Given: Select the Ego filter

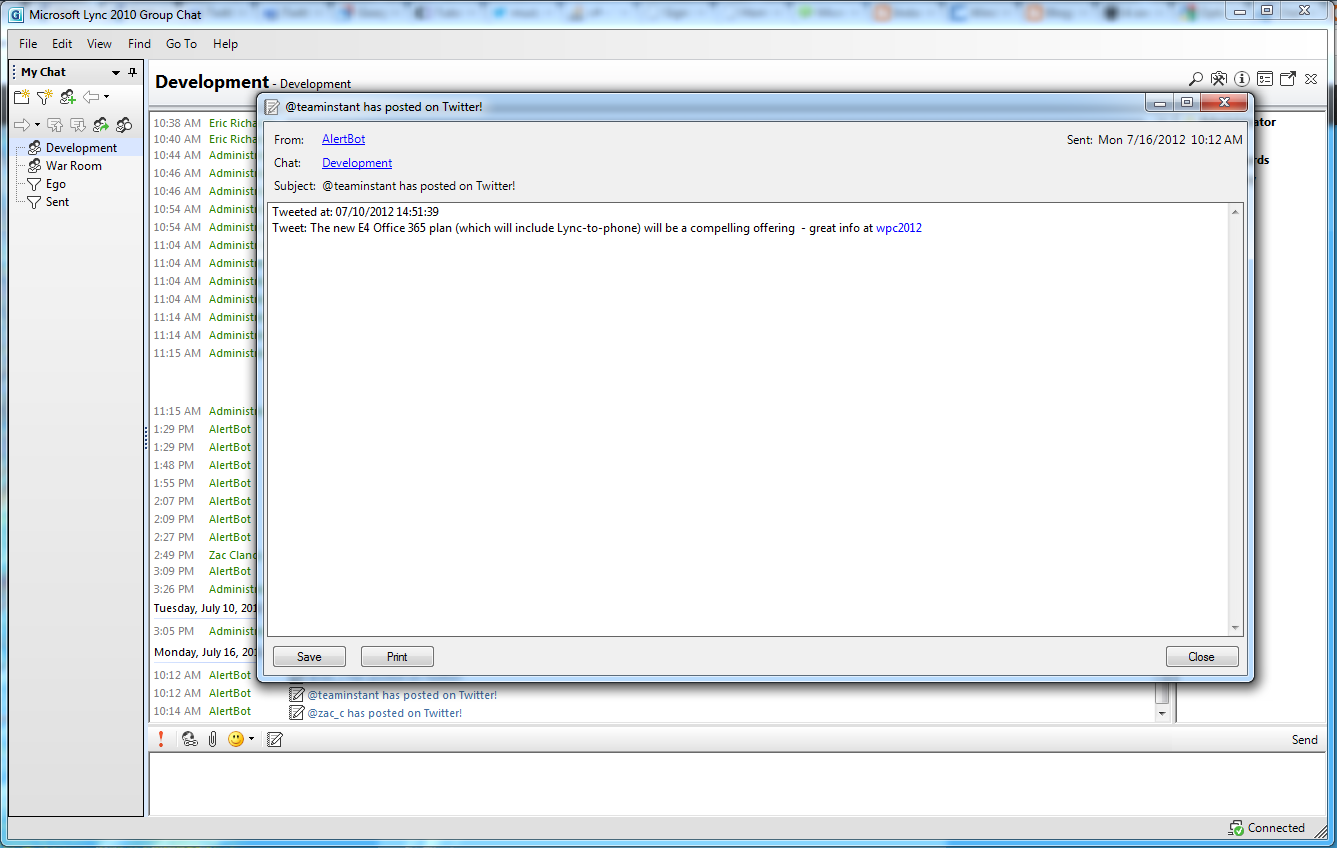Looking at the screenshot, I should click(56, 184).
